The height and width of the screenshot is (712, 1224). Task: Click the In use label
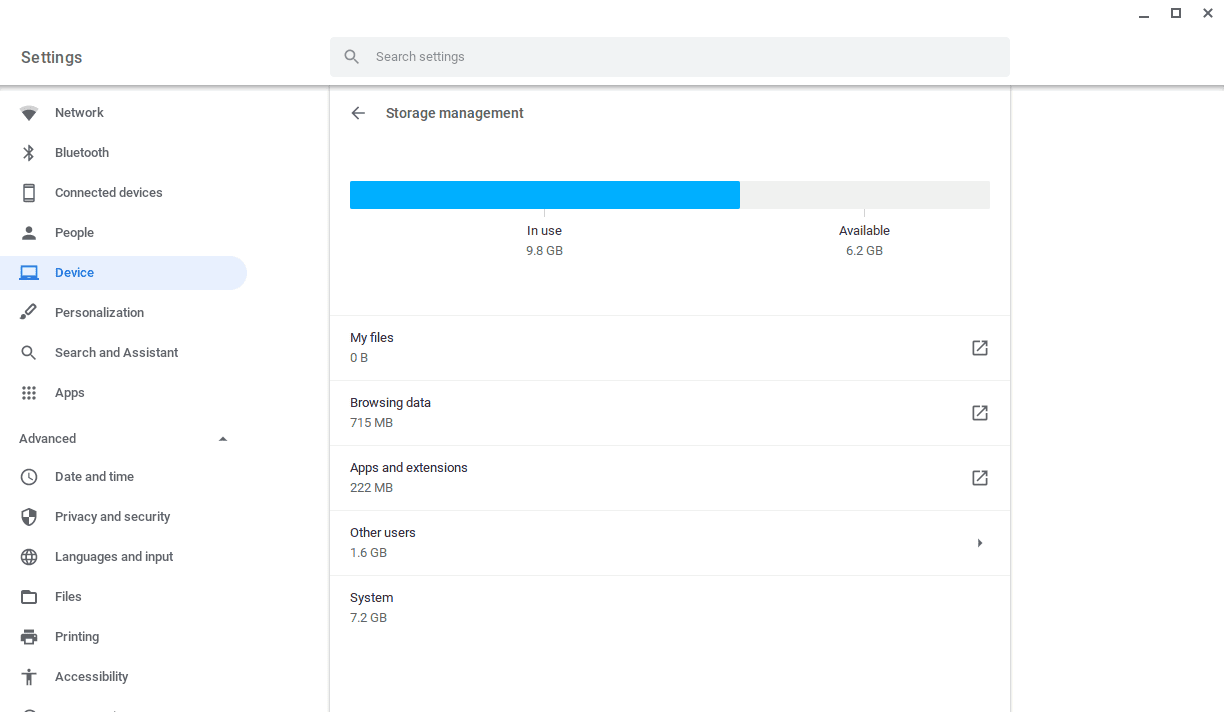[544, 231]
